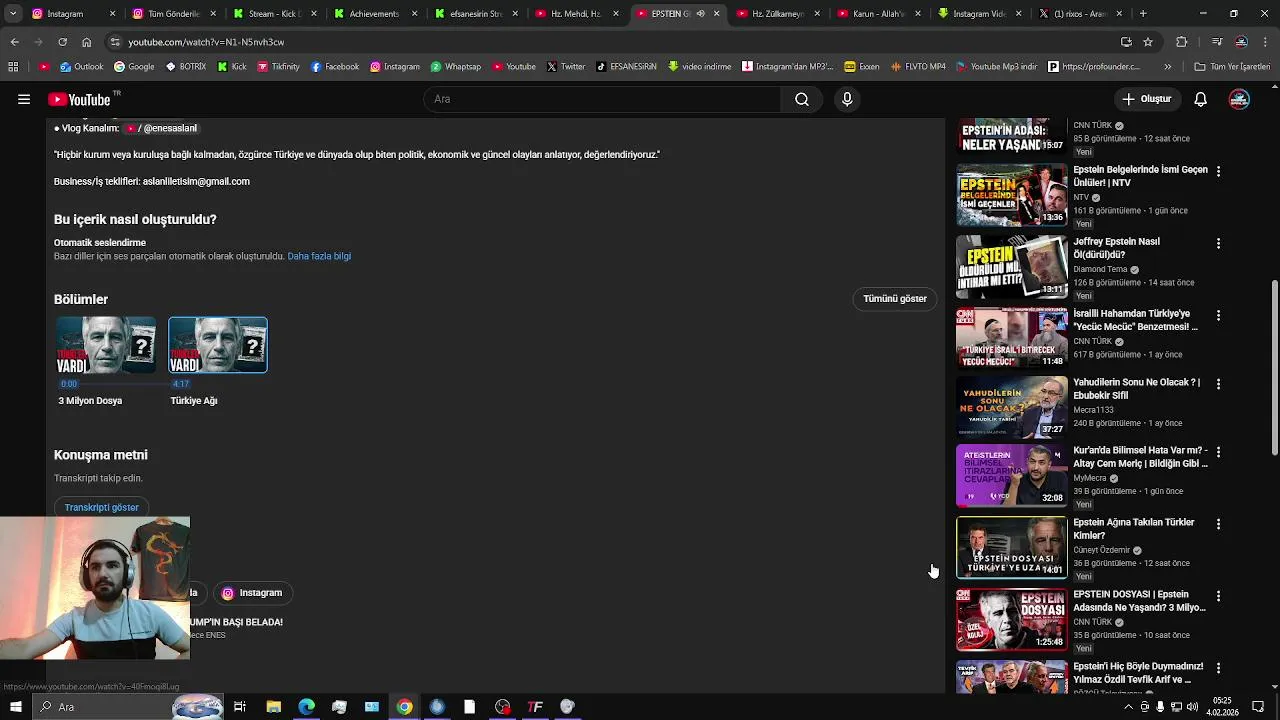The height and width of the screenshot is (720, 1280).
Task: Go back with the browser back arrow
Action: tap(14, 42)
